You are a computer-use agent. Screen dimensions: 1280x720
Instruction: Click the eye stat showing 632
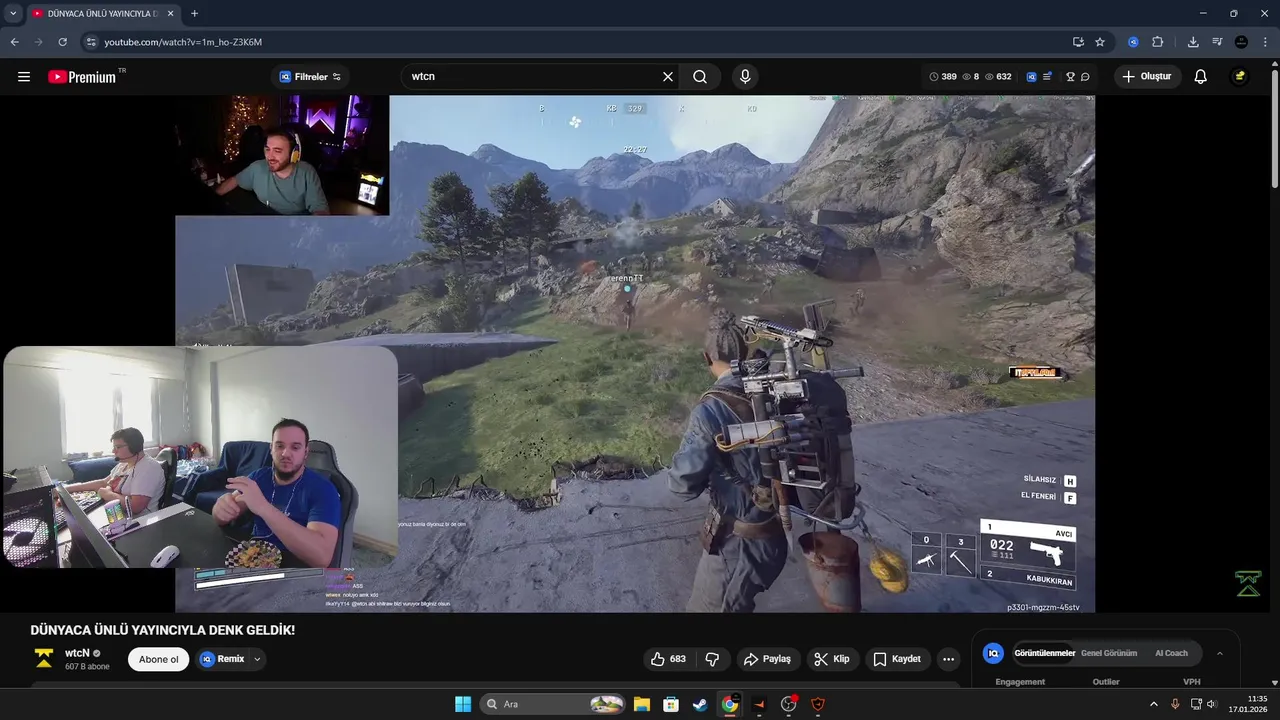[998, 77]
